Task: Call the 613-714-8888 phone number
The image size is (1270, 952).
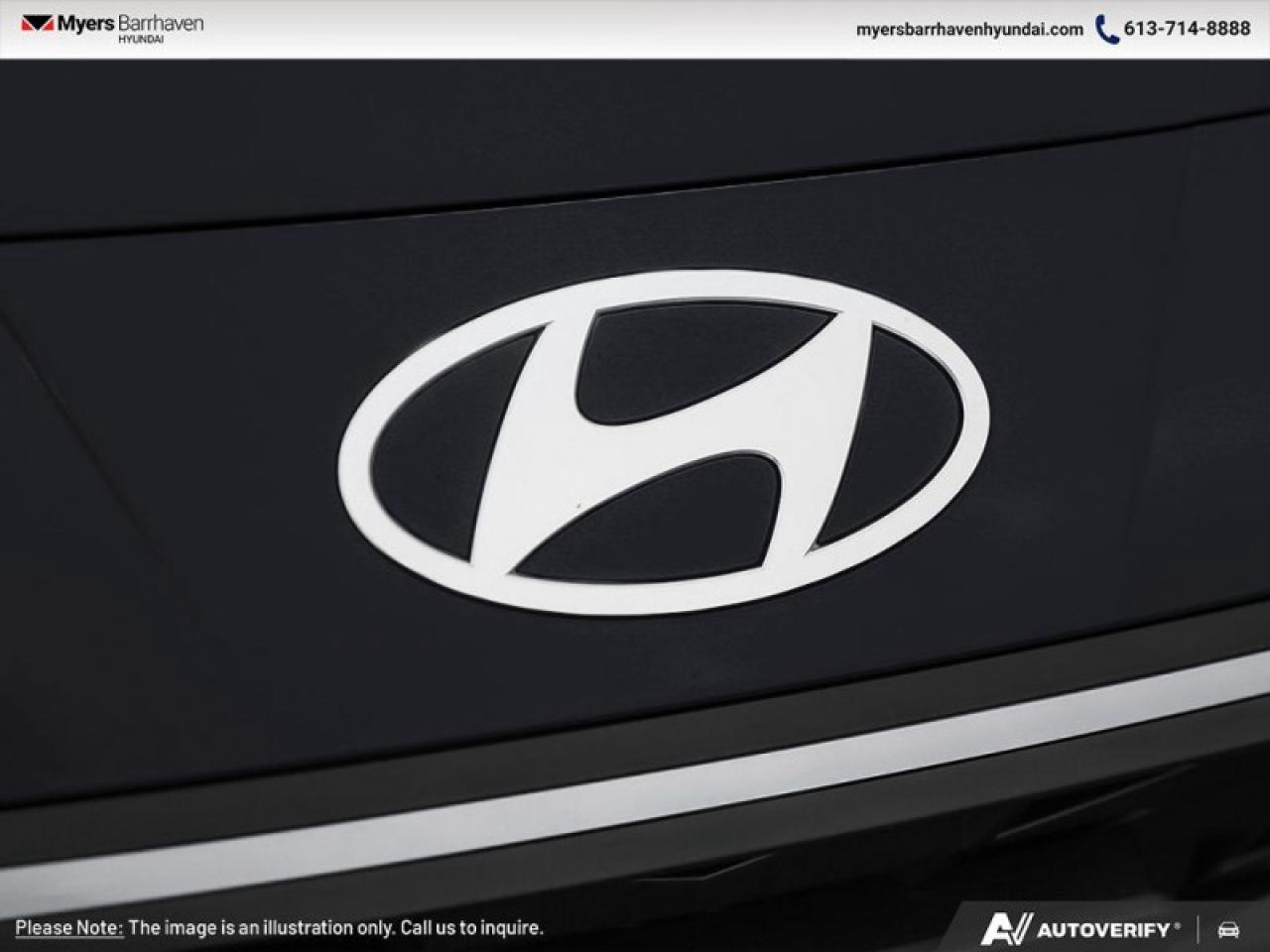Action: 1186,30
